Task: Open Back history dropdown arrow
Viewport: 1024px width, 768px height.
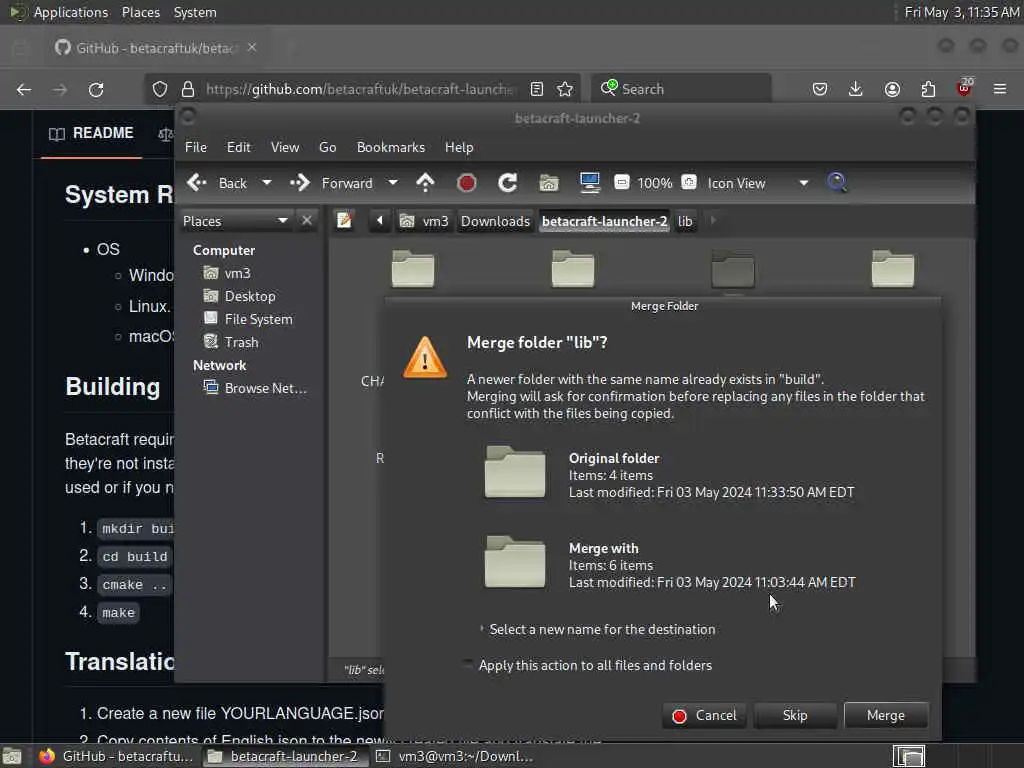Action: coord(266,183)
